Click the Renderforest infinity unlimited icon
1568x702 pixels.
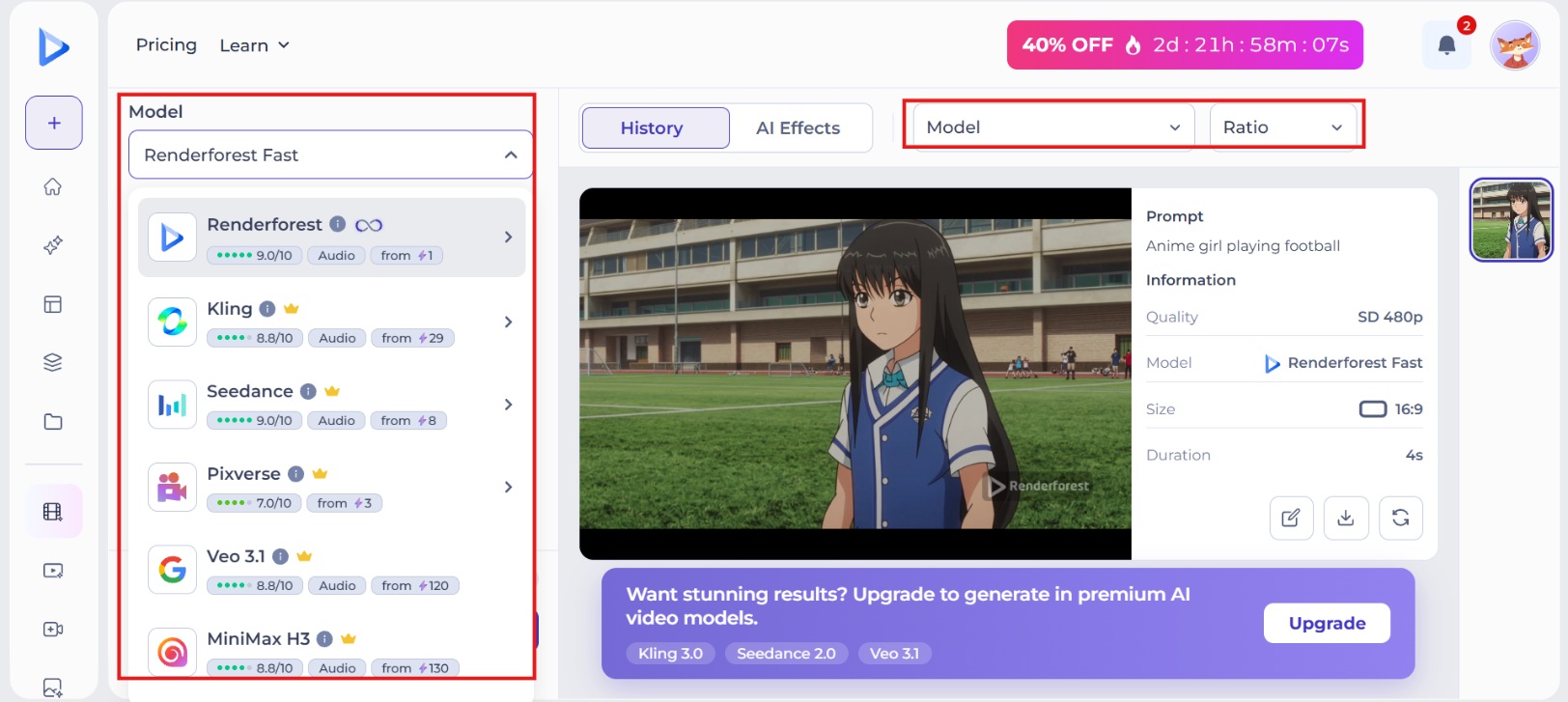click(x=369, y=225)
